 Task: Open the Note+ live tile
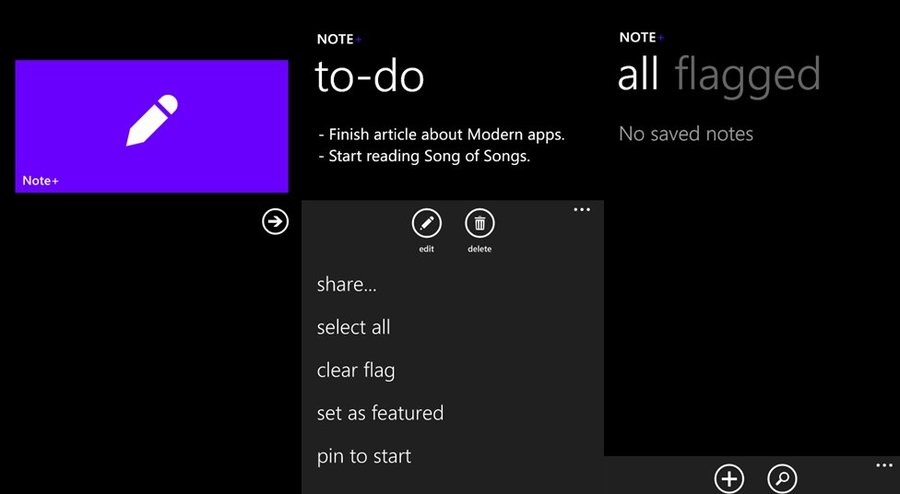point(152,126)
